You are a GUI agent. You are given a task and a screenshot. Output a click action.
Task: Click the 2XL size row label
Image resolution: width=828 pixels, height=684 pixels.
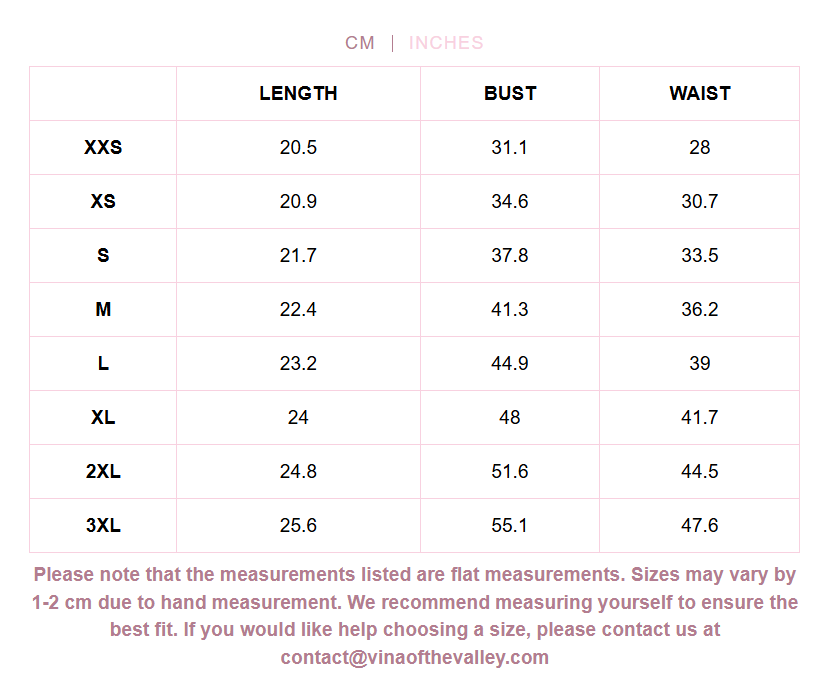[103, 471]
